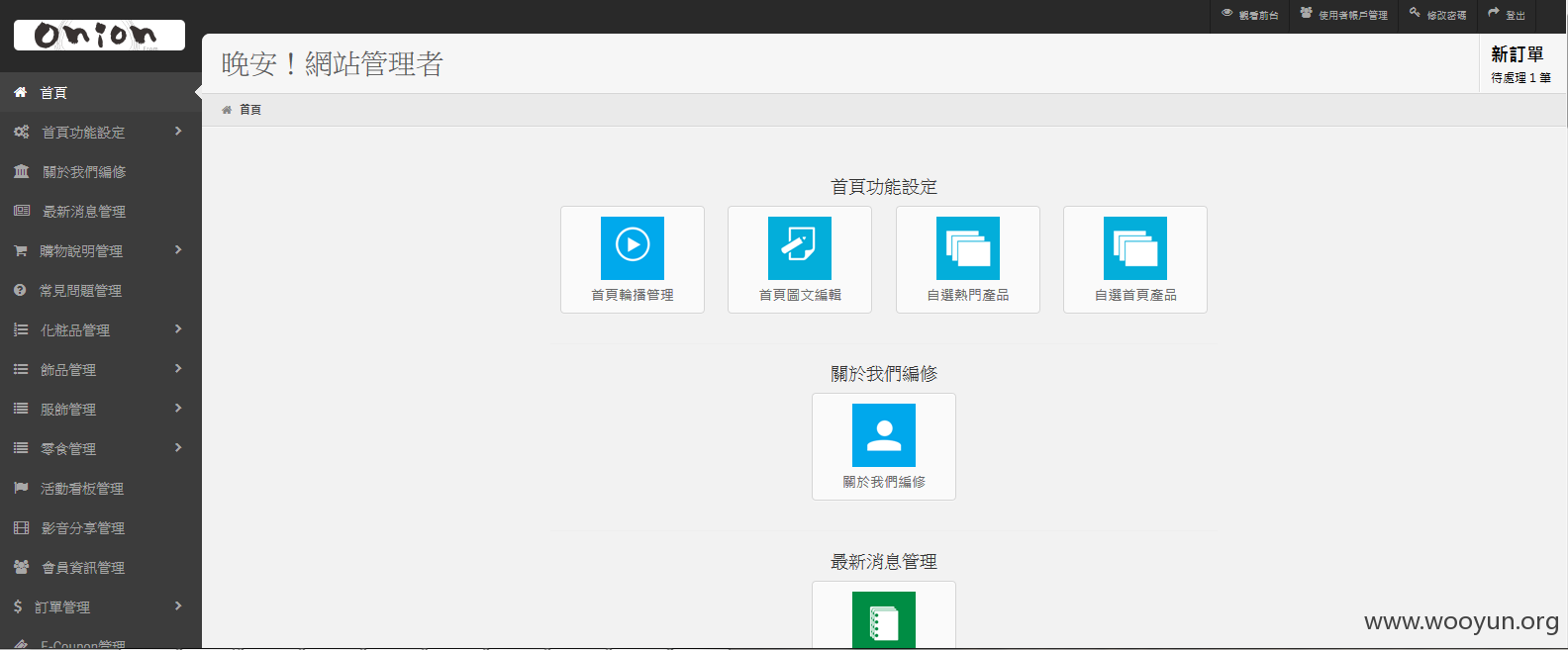The height and width of the screenshot is (650, 1568).
Task: Click the 最新消息管理 section heading above green tile
Action: coord(884,562)
